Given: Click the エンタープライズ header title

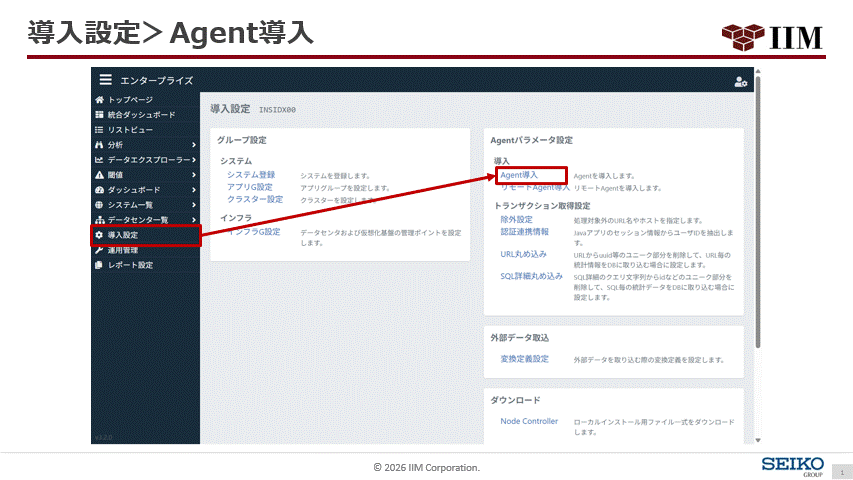Looking at the screenshot, I should tap(157, 81).
